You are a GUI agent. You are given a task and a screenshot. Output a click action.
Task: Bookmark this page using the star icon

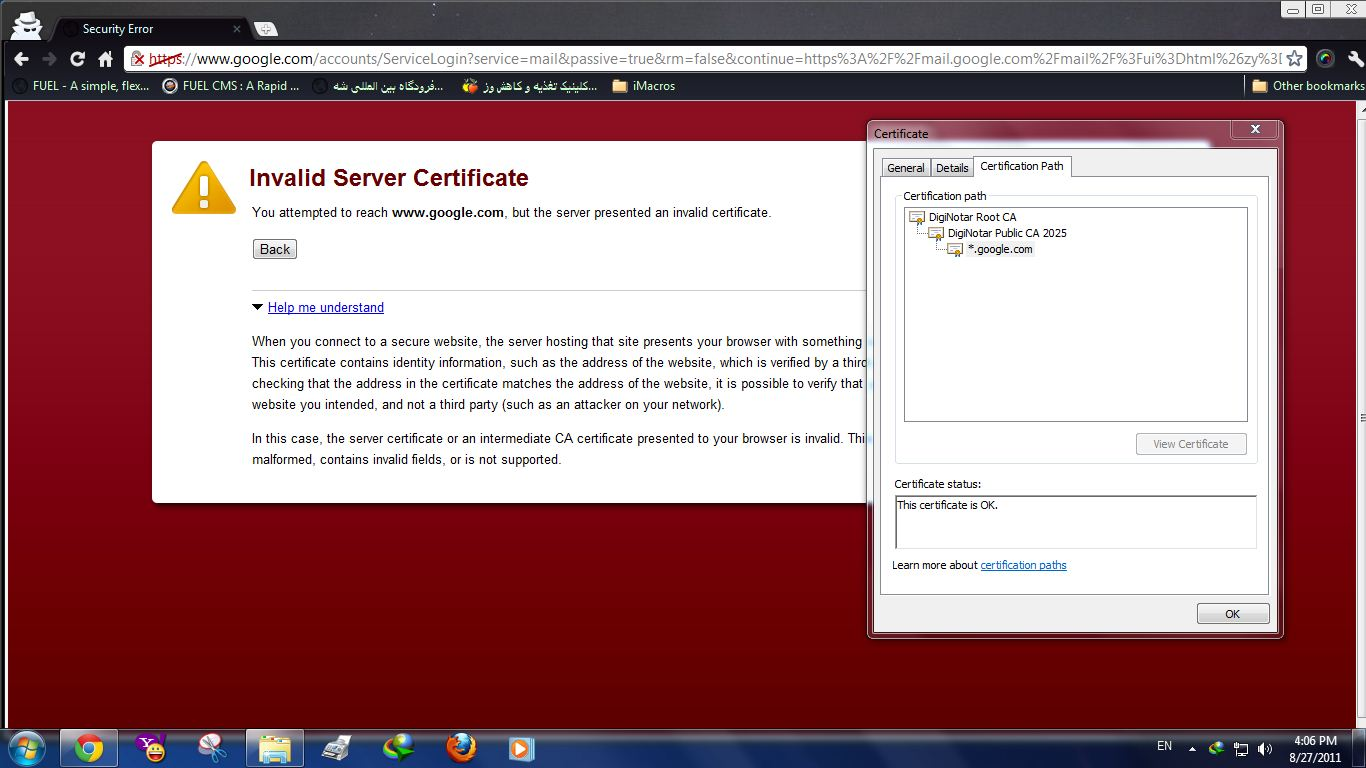[x=1293, y=59]
